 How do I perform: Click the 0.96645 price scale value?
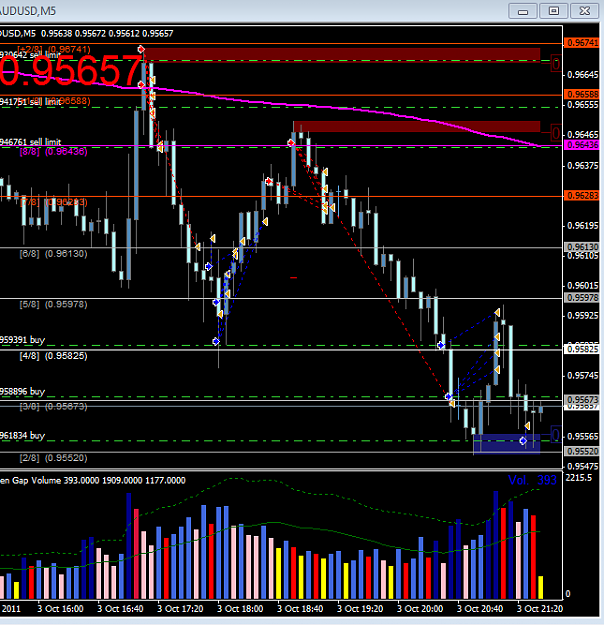(x=582, y=75)
